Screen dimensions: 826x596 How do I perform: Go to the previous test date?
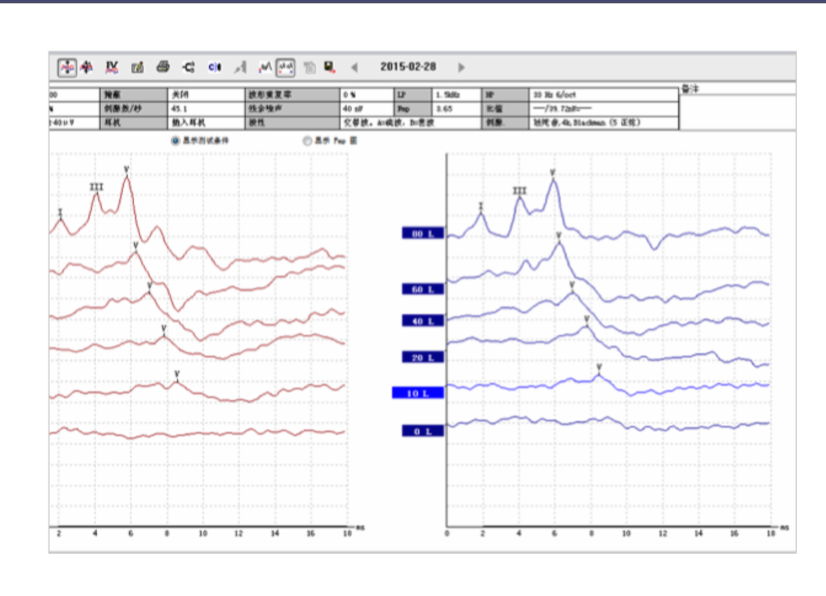click(355, 67)
